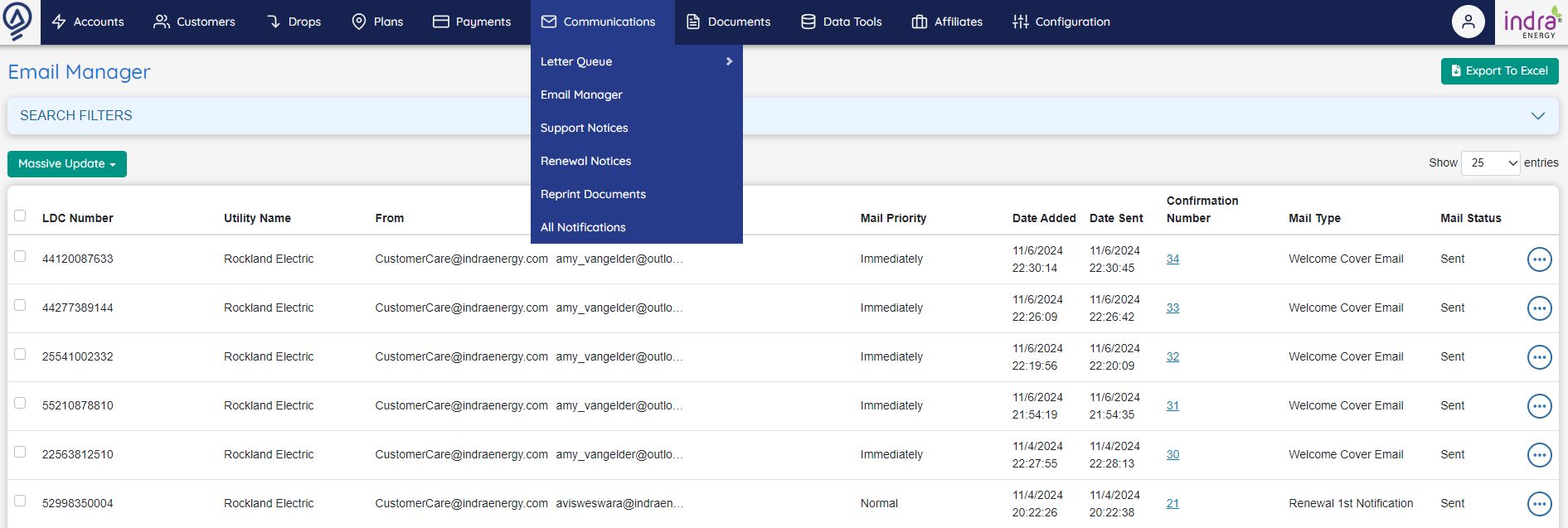Sort by LDC Number column header

tap(78, 218)
